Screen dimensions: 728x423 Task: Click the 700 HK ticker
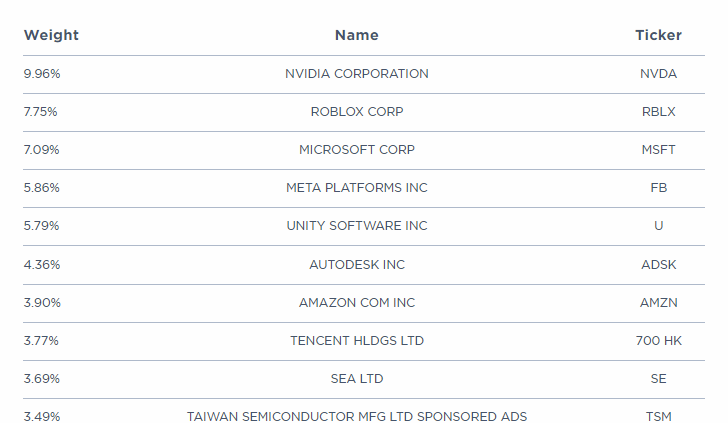point(658,341)
